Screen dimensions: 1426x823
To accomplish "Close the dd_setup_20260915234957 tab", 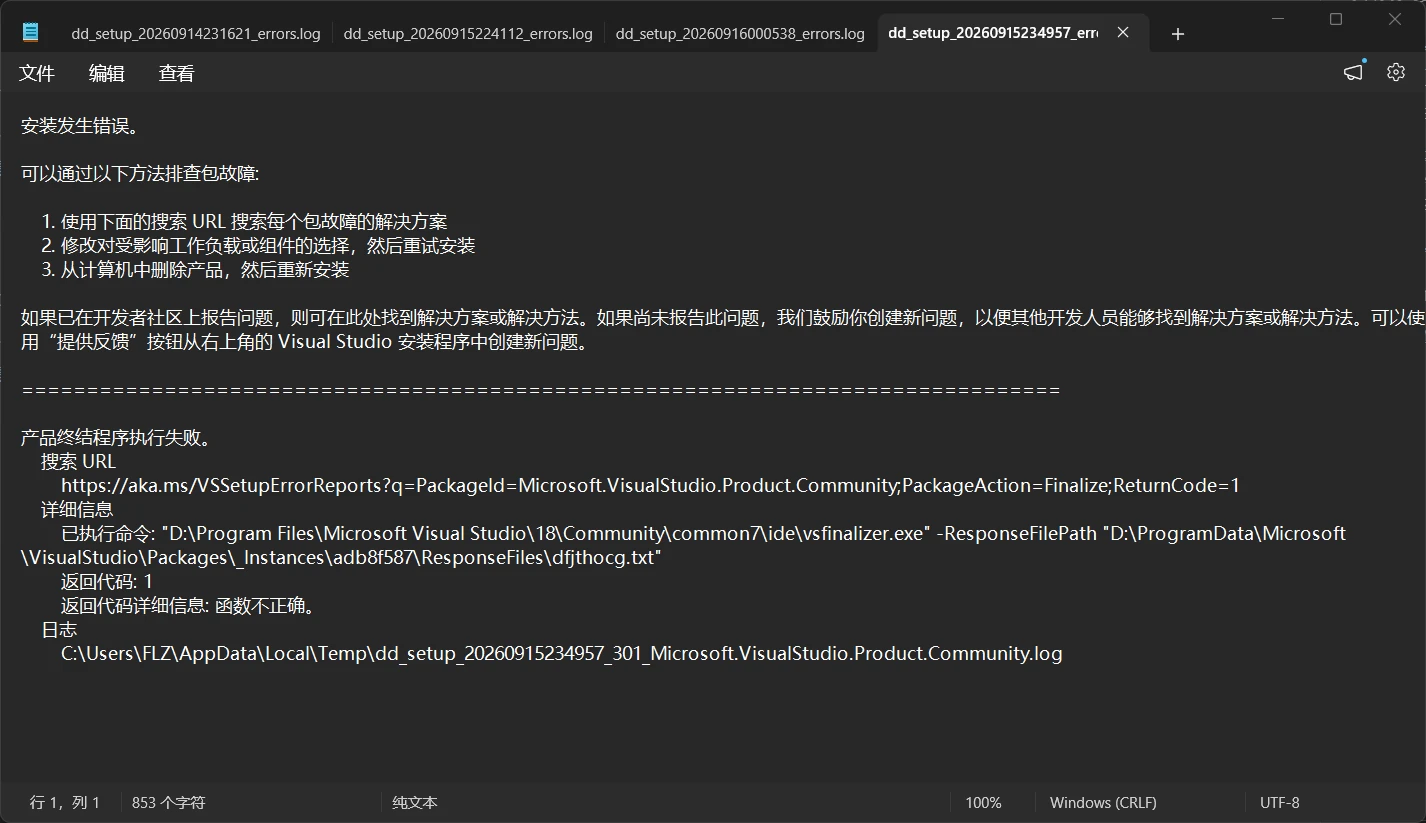I will pos(1123,33).
